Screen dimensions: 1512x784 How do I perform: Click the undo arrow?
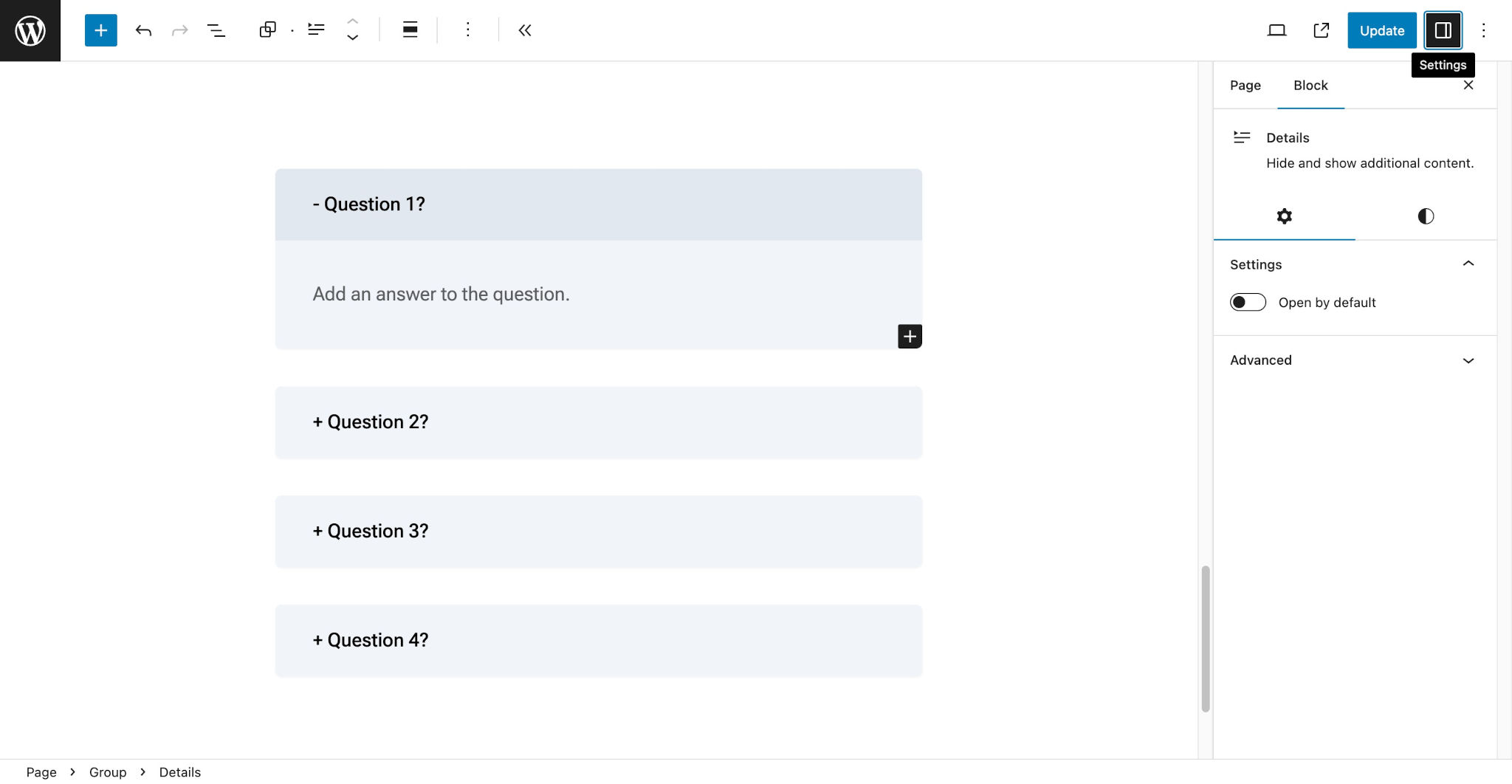[x=144, y=30]
